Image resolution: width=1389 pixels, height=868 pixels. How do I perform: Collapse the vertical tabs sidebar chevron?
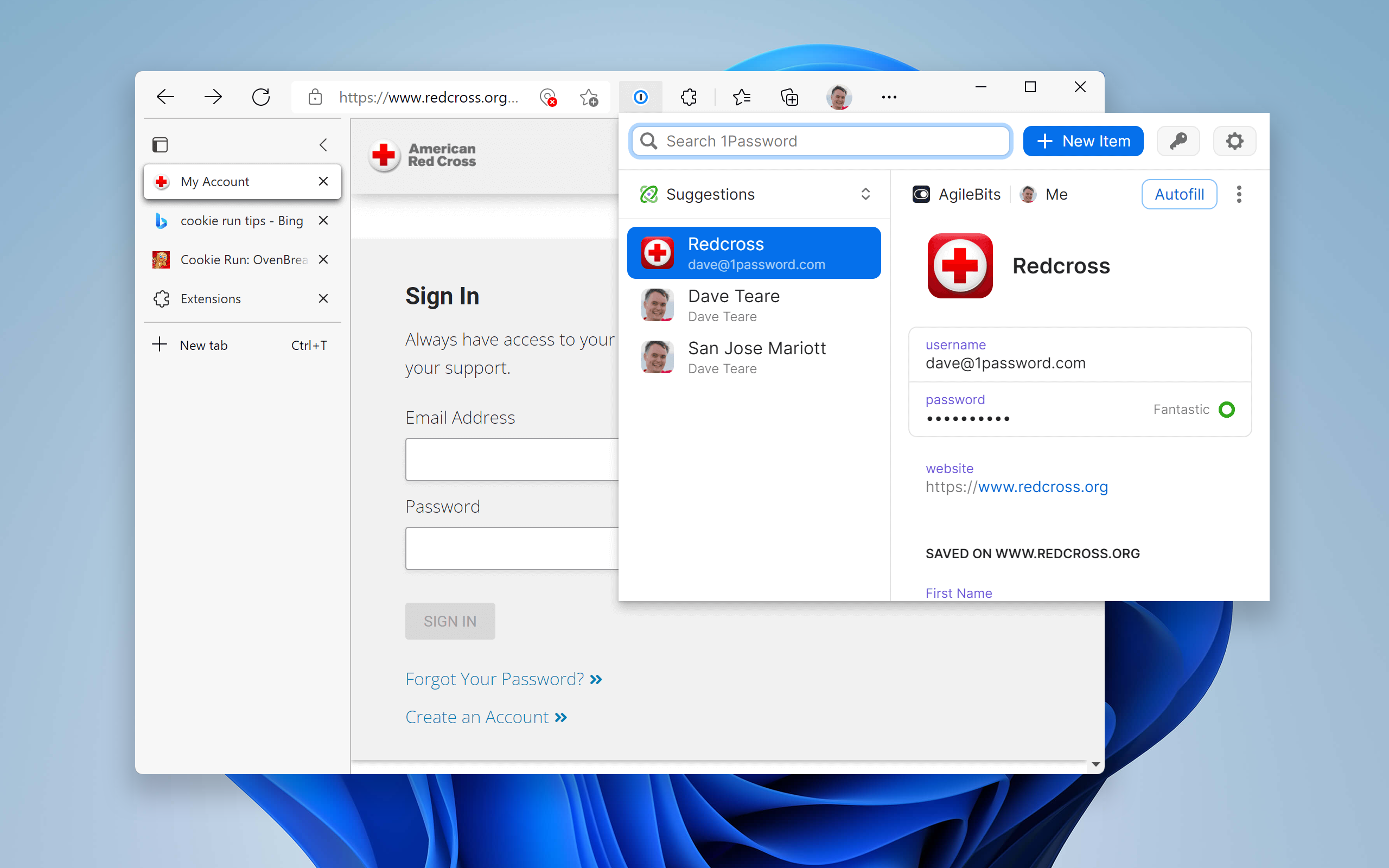click(323, 145)
